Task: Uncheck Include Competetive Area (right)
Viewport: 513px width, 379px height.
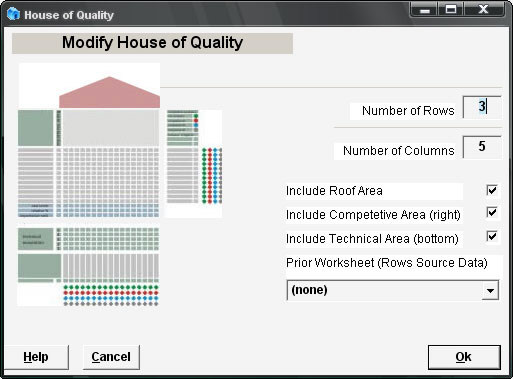Action: (x=492, y=213)
